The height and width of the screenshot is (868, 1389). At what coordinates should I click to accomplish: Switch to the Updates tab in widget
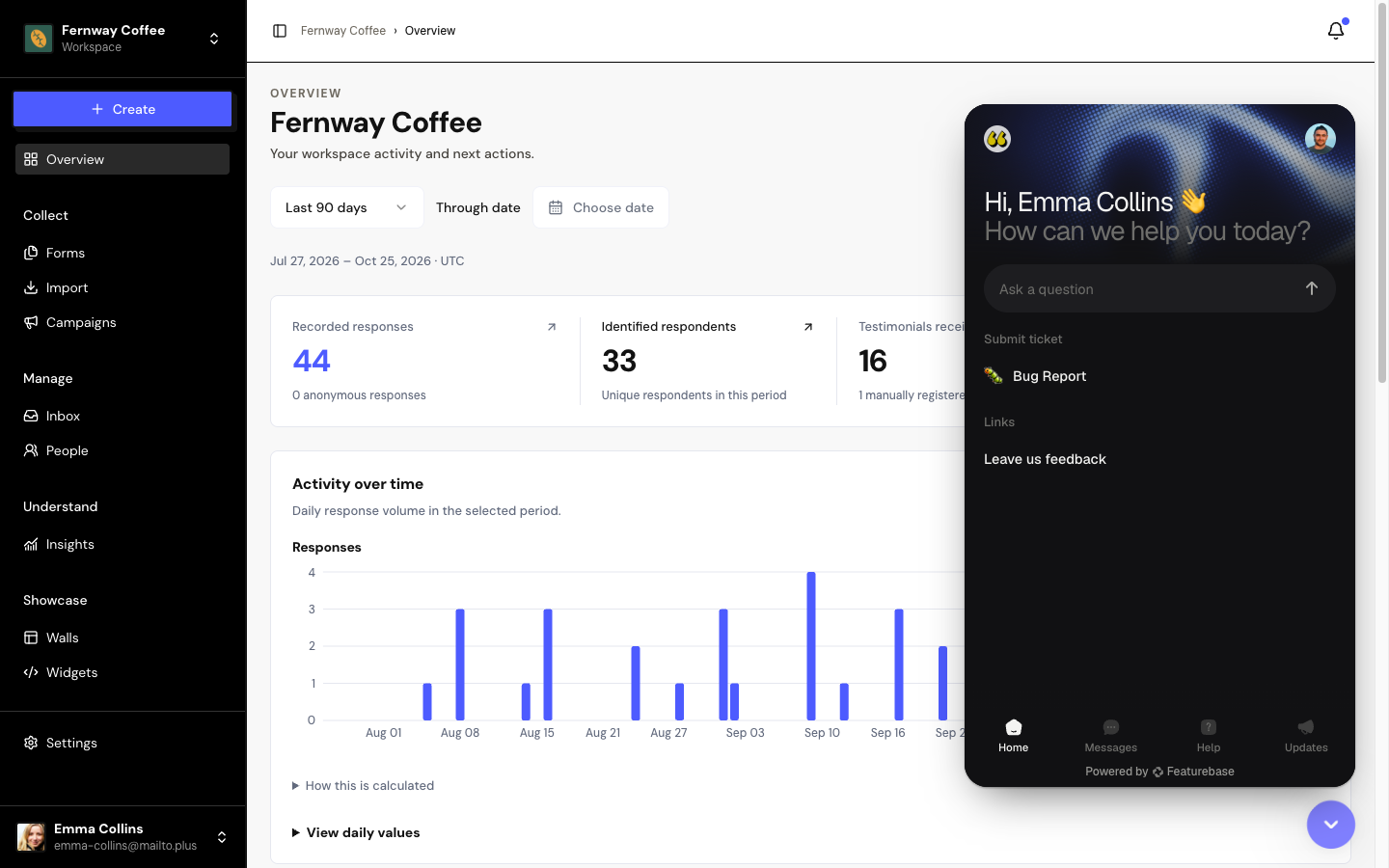1306,736
